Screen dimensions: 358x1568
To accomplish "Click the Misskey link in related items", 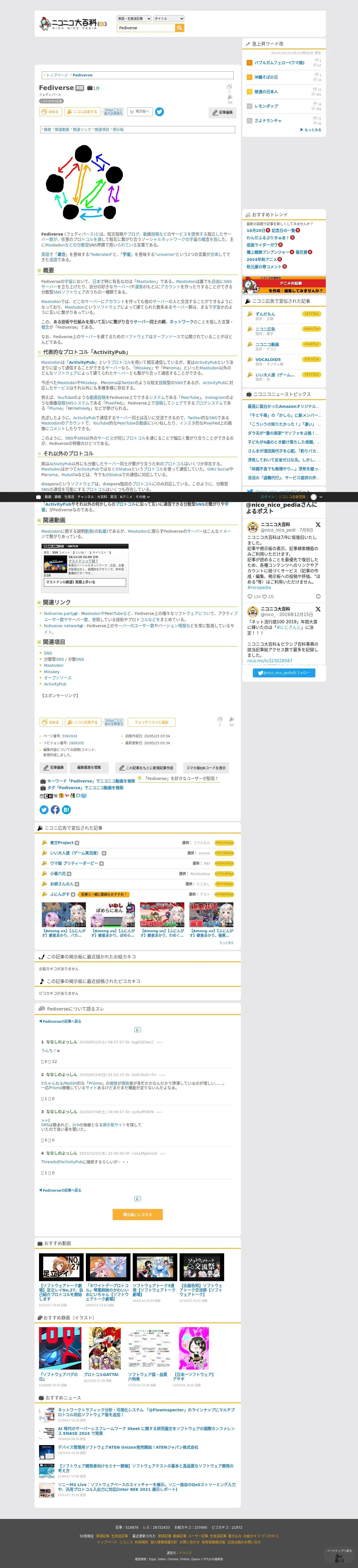I will [52, 672].
